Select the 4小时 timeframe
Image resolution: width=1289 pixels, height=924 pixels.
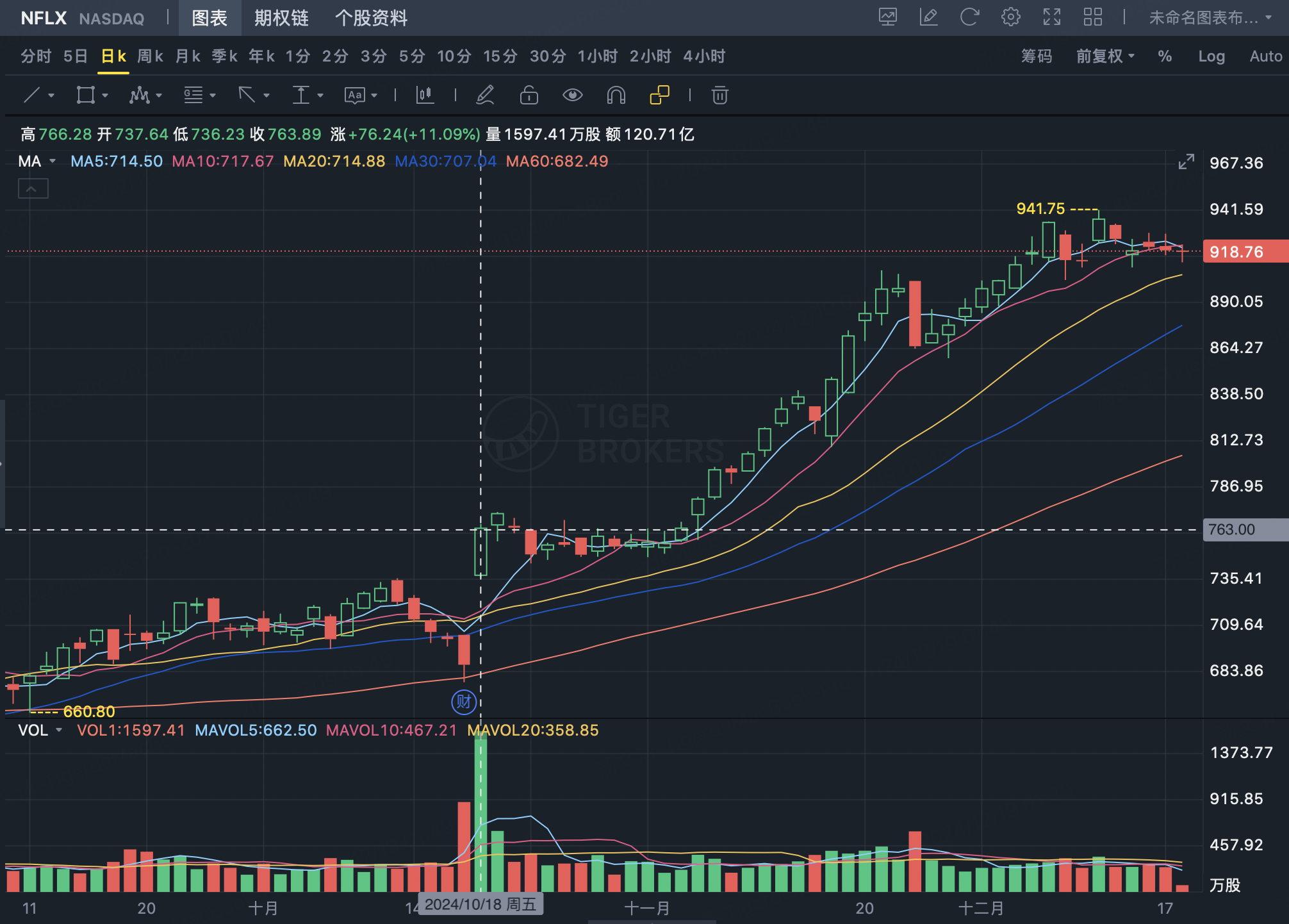click(704, 56)
